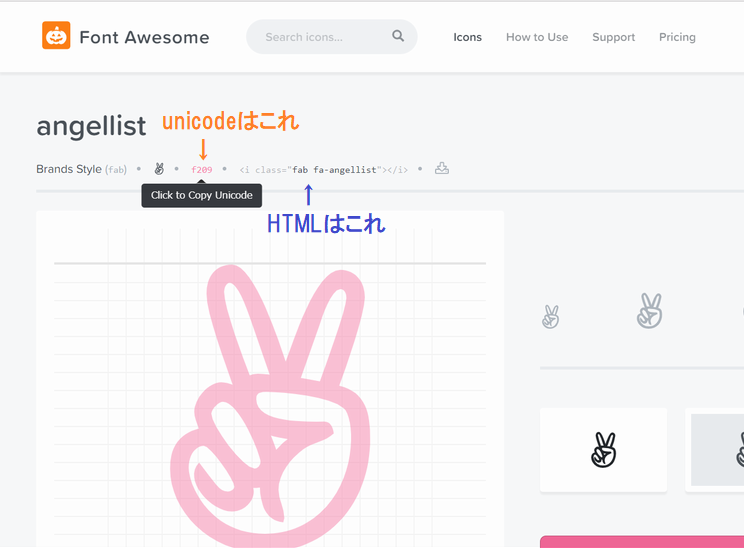The width and height of the screenshot is (744, 548).
Task: Click the pink button at bottom right
Action: pyautogui.click(x=642, y=542)
